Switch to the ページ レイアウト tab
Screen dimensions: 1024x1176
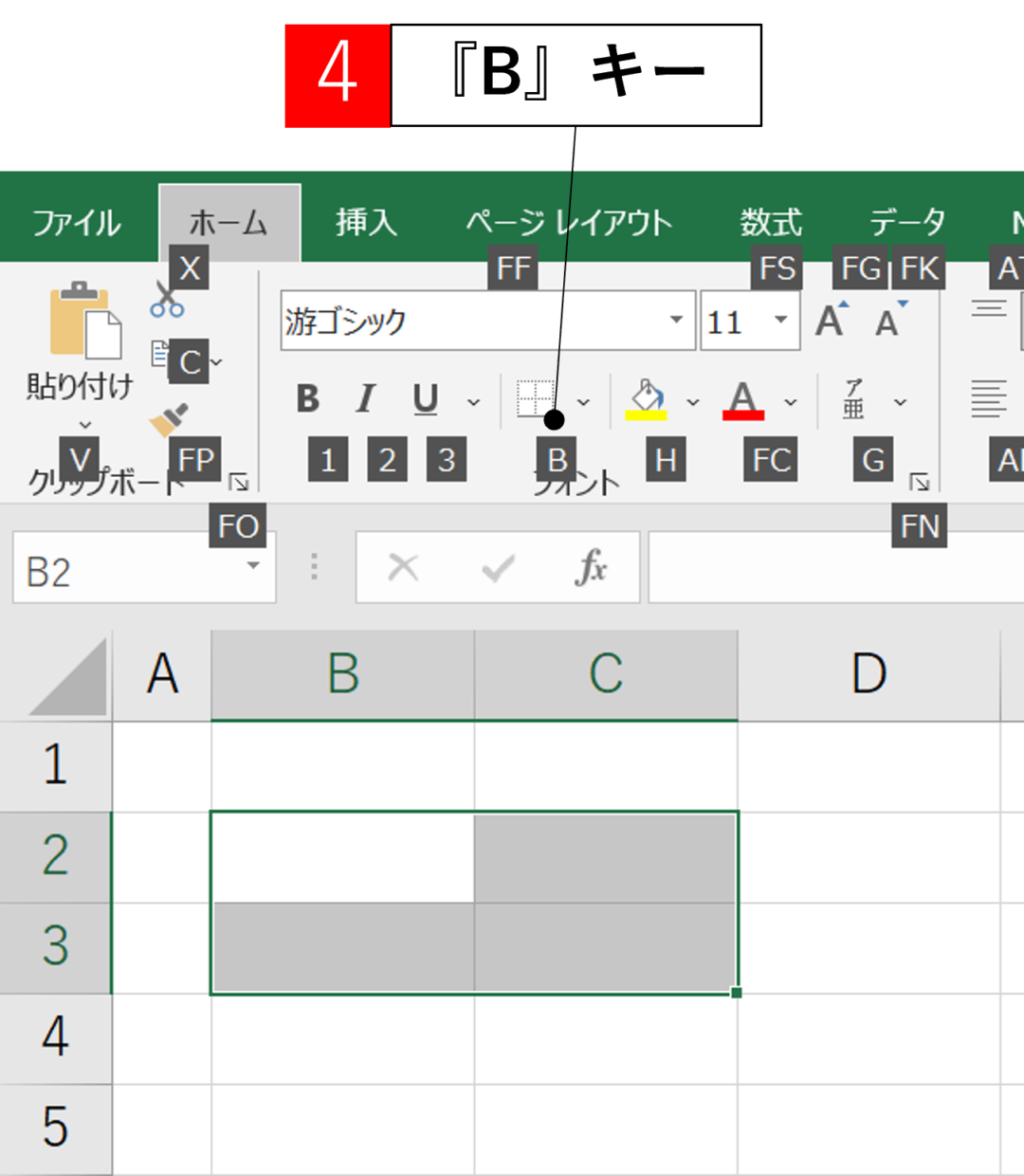click(569, 223)
